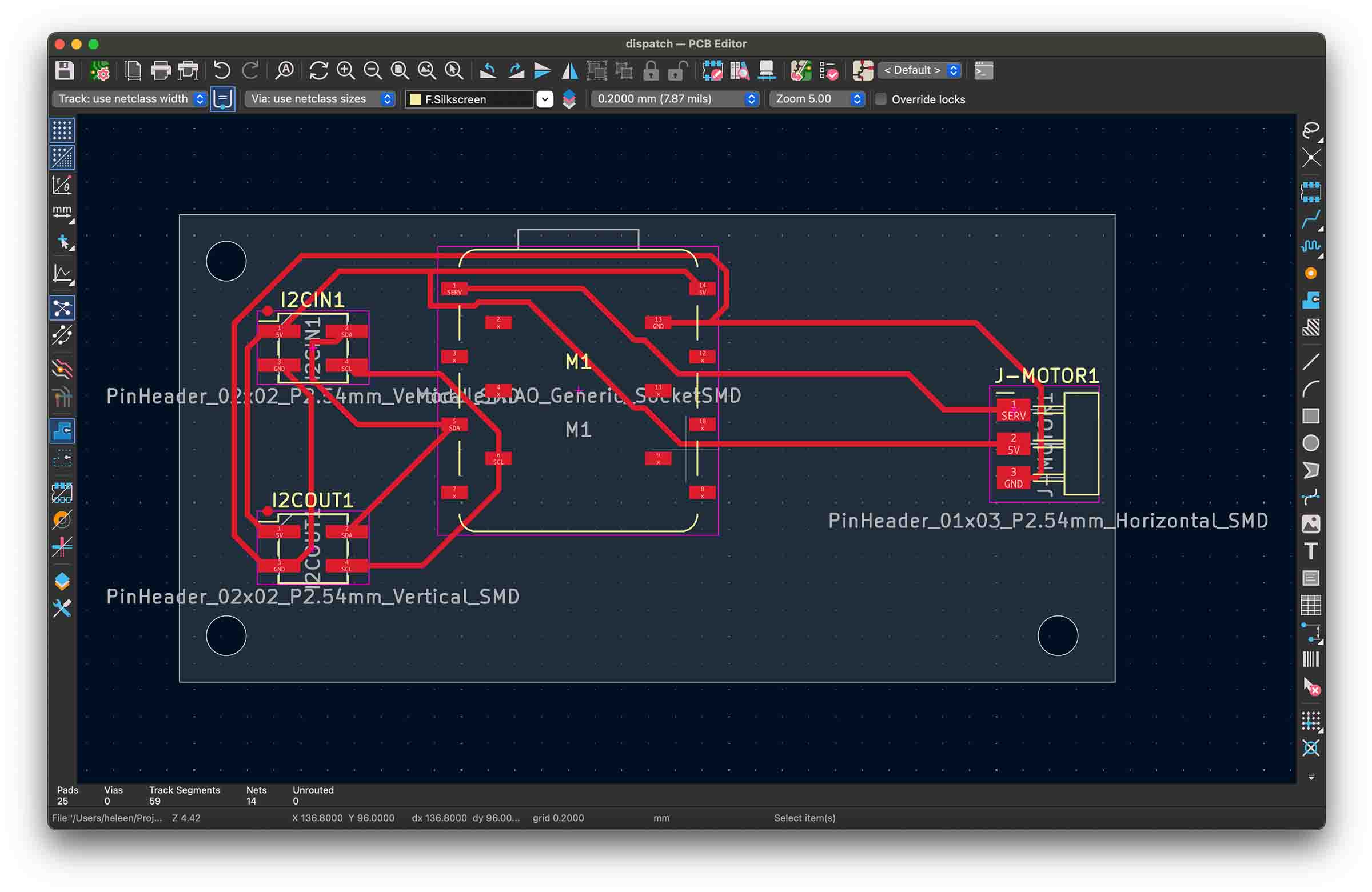Image resolution: width=1372 pixels, height=892 pixels.
Task: Open Board Setup gear icon
Action: coord(100,71)
